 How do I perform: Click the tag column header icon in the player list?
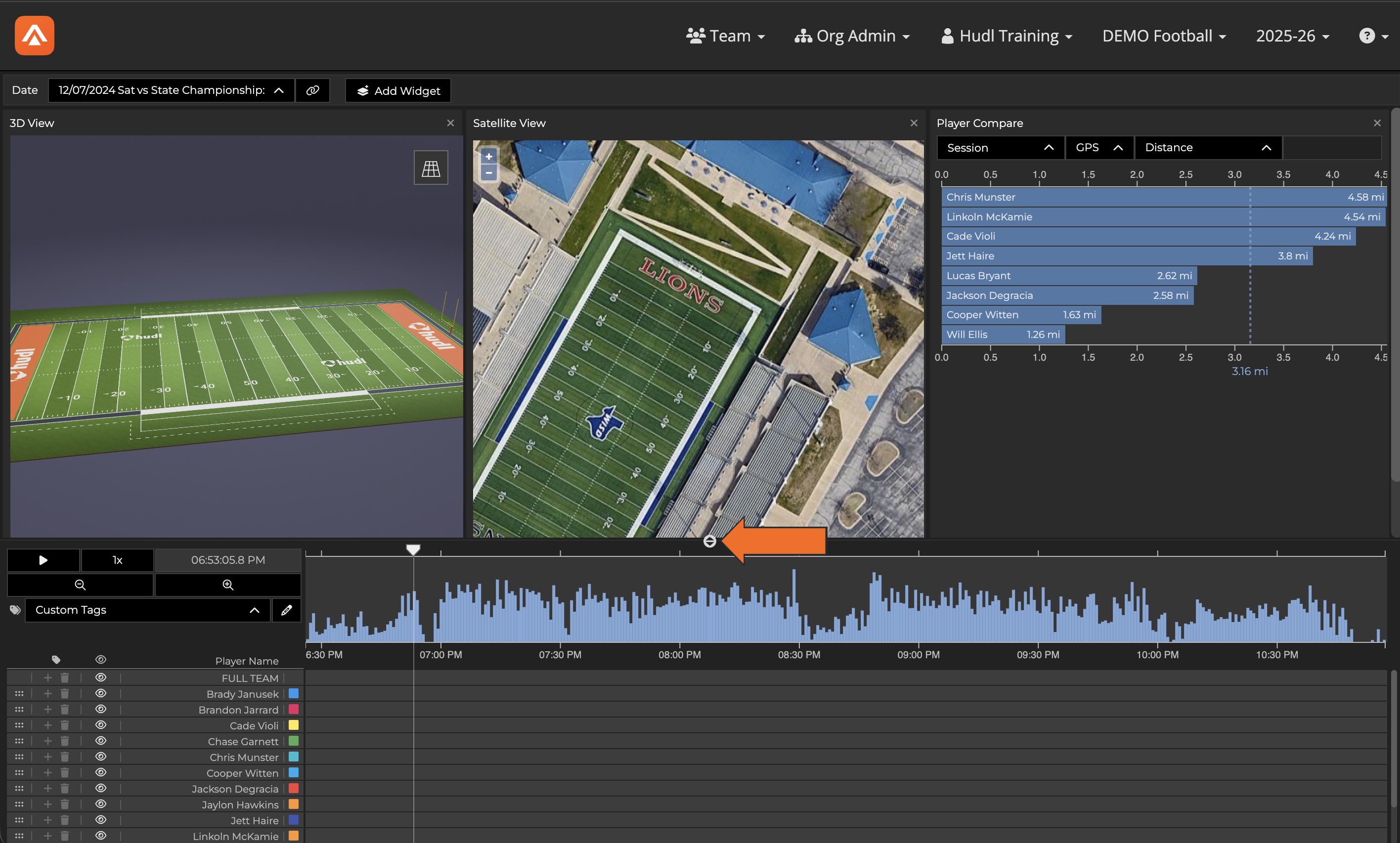tap(56, 660)
